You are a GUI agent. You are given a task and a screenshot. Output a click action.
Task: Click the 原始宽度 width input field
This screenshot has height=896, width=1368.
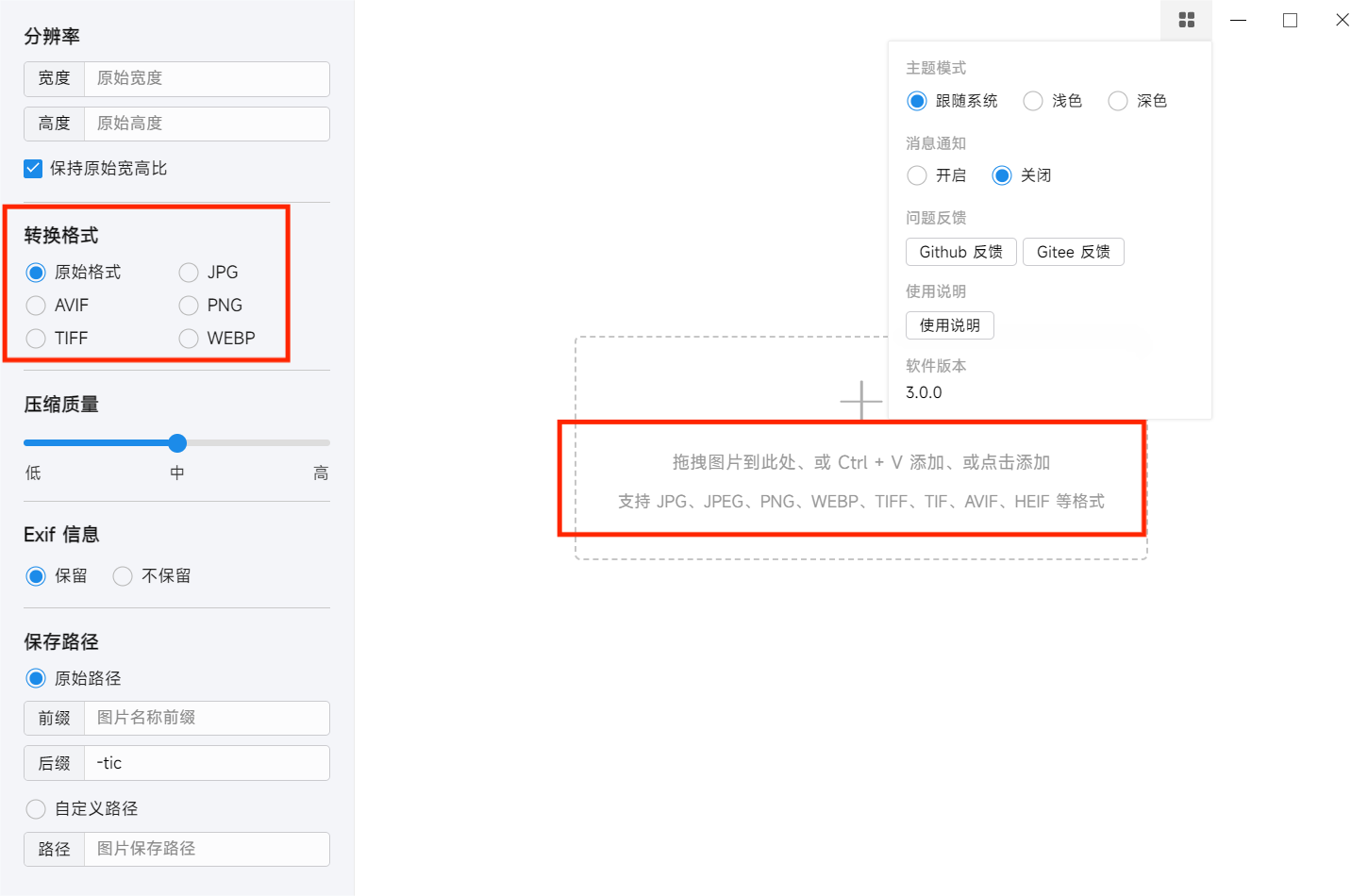[207, 78]
